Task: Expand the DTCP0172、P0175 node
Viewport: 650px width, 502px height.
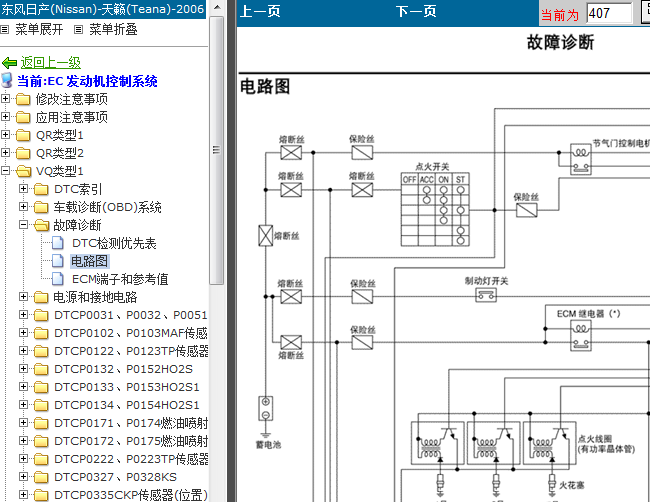Action: 24,440
